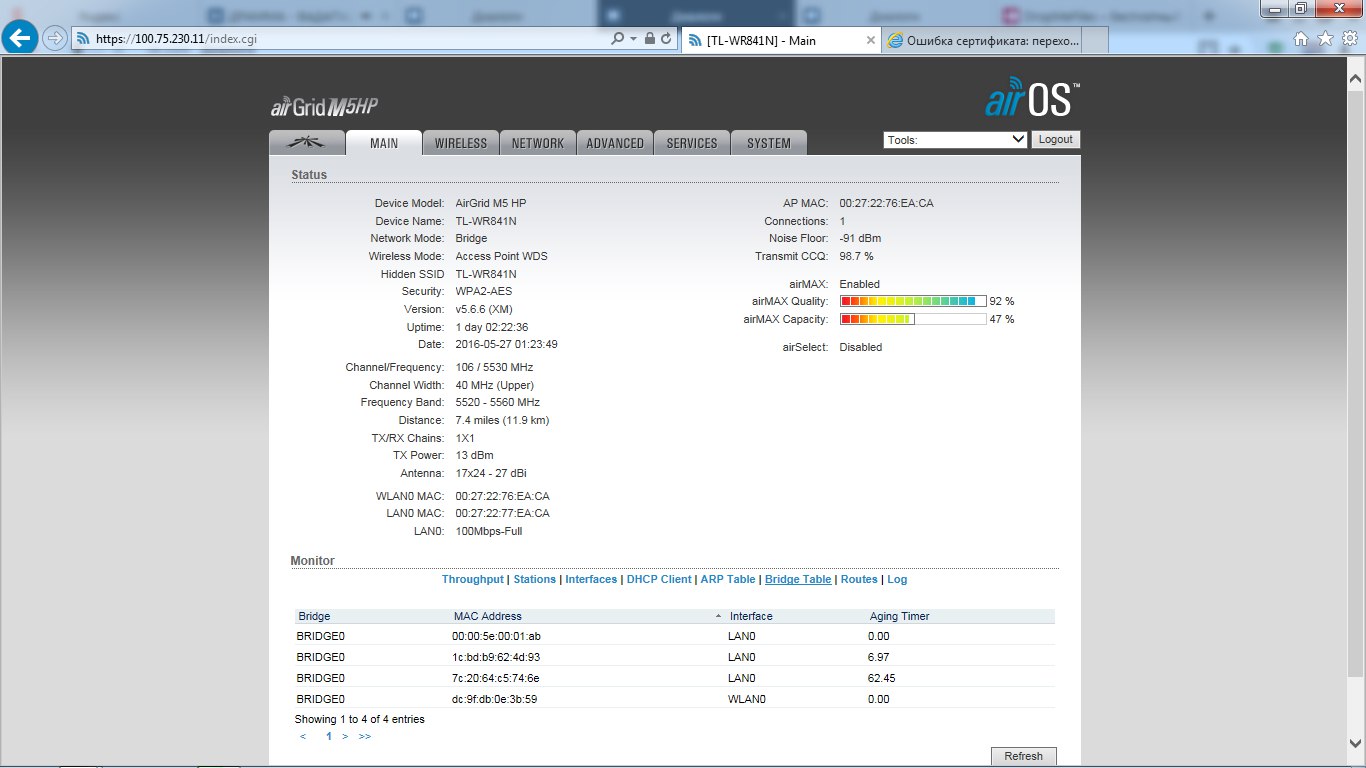Click the browser Forward arrow button
This screenshot has height=768, width=1366.
click(55, 38)
